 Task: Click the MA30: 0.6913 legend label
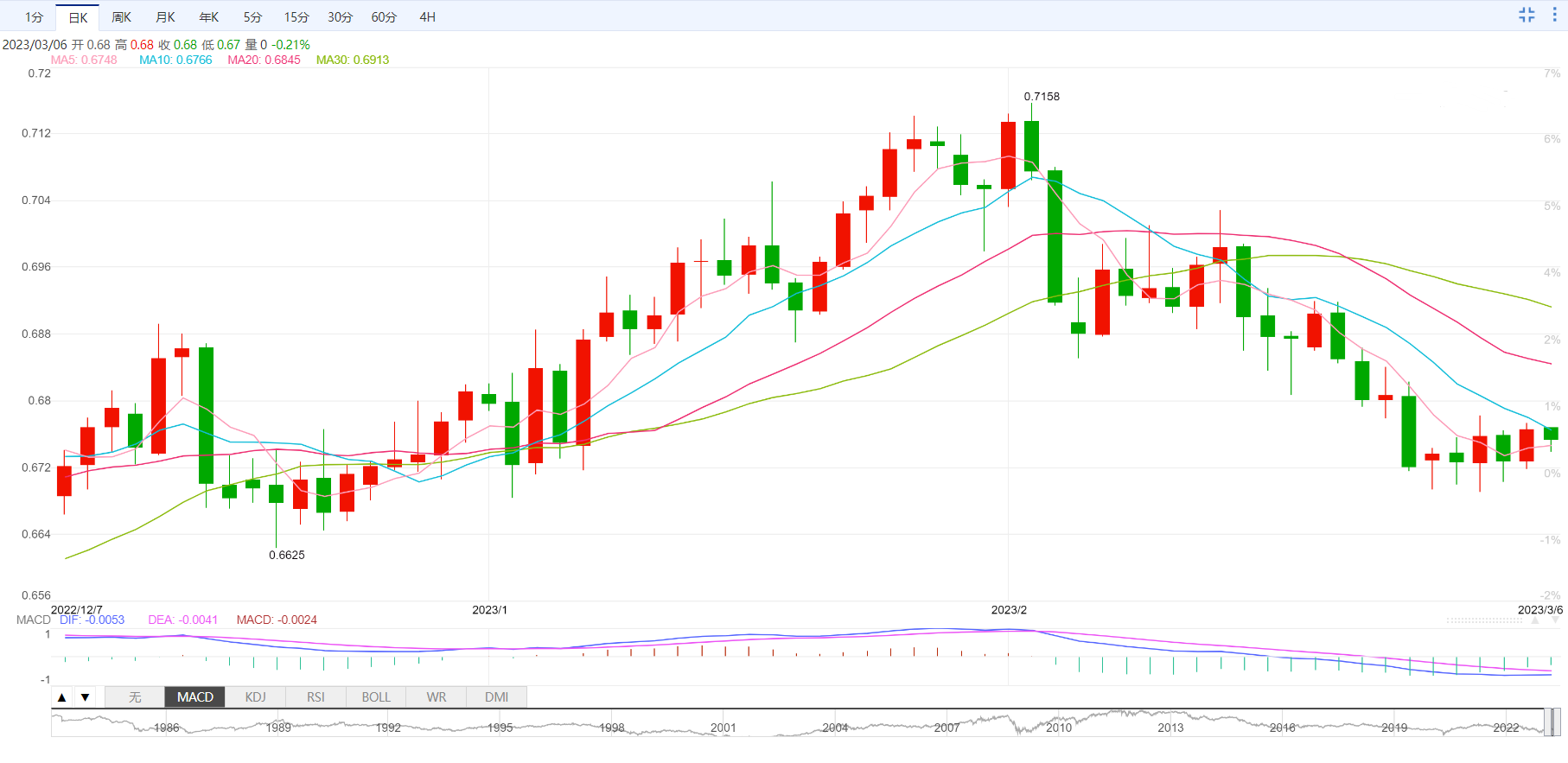[x=353, y=60]
